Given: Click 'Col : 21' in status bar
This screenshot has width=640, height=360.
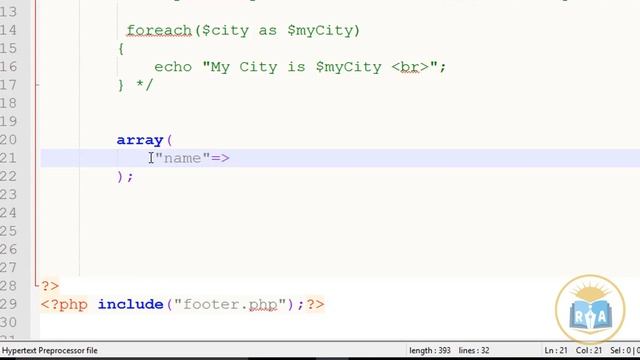Looking at the screenshot, I should pyautogui.click(x=589, y=351).
